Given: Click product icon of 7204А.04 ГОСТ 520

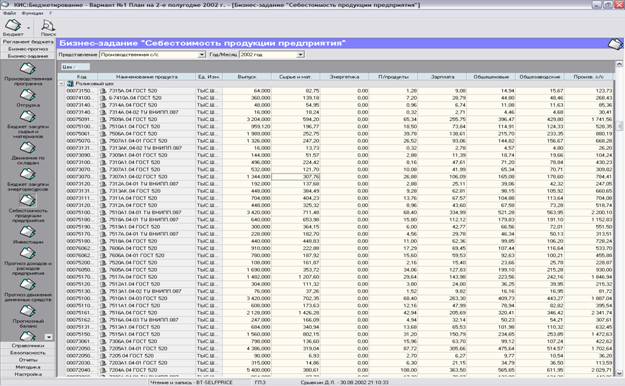Looking at the screenshot, I should (103, 370).
